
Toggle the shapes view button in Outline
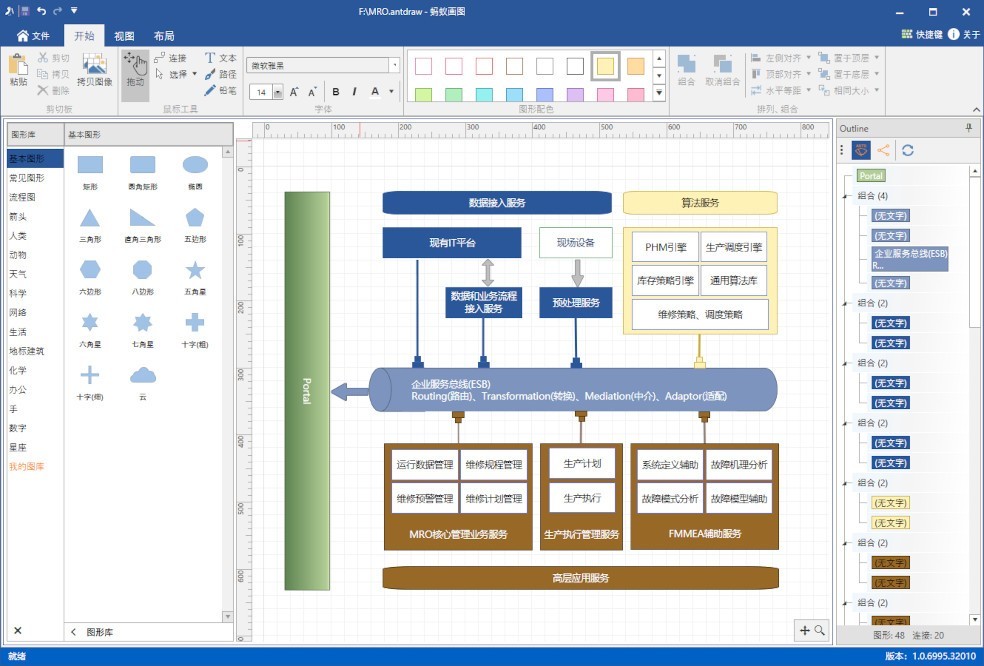(x=860, y=150)
